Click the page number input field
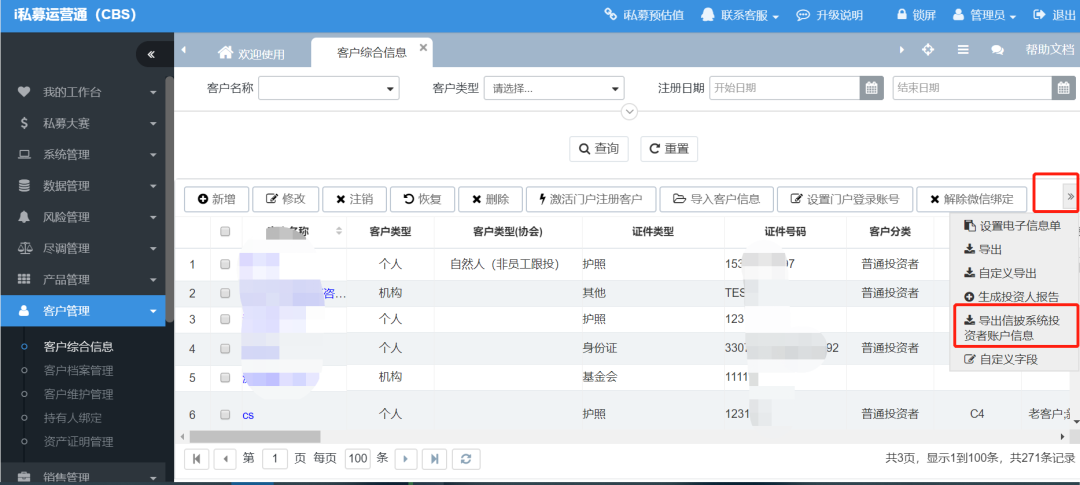Screen dimensions: 1080x485 coord(275,459)
